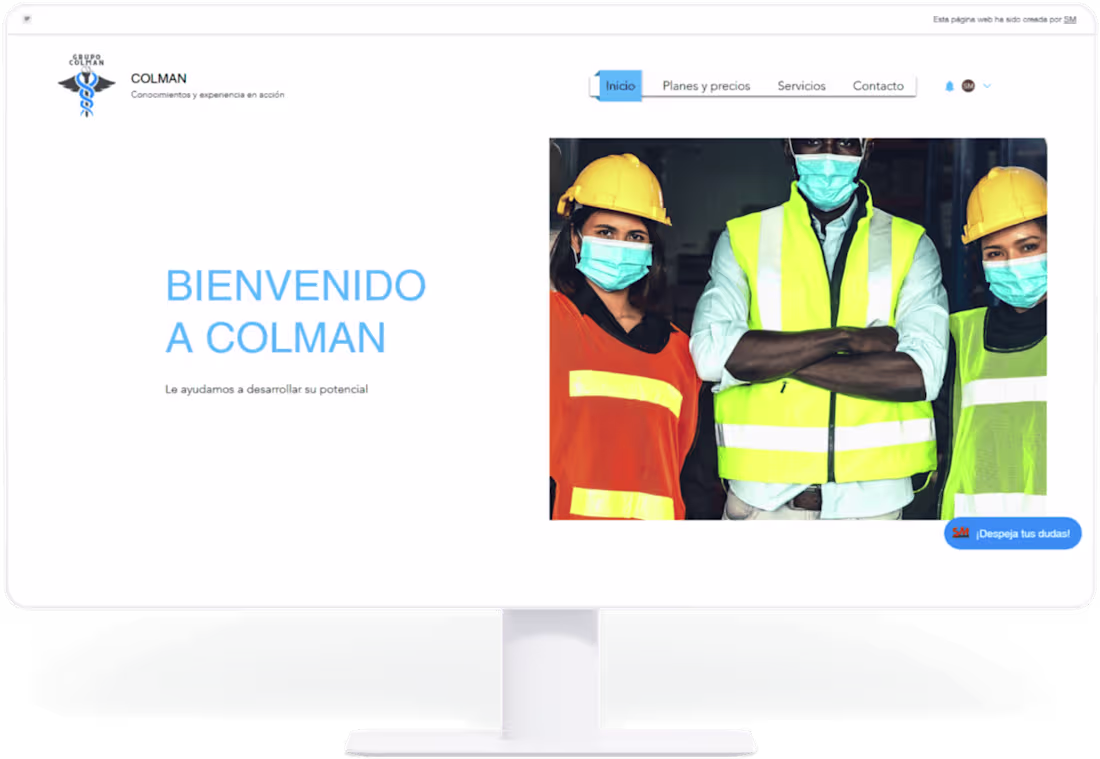Viewport: 1100px width, 759px height.
Task: Select the active Inicio tab
Action: point(620,86)
